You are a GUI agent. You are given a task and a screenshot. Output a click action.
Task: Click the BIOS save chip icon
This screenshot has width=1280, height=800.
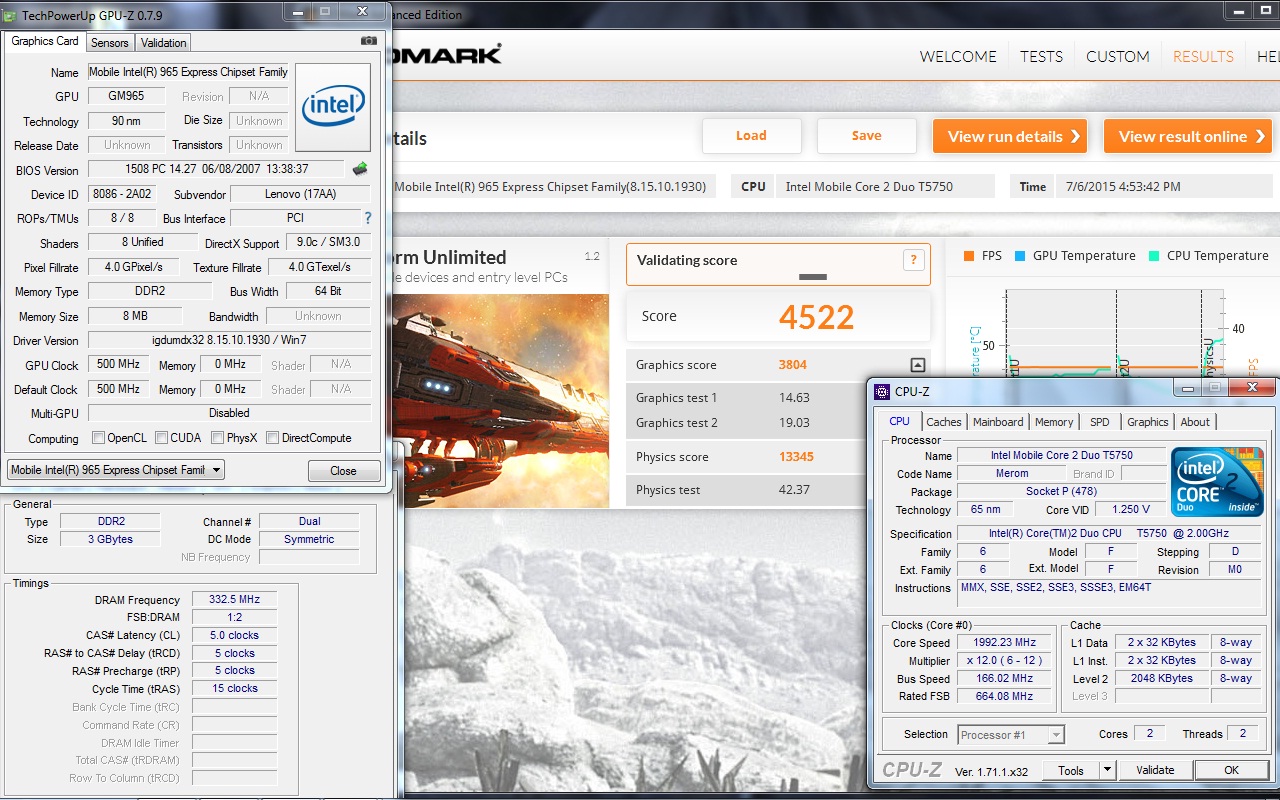360,169
